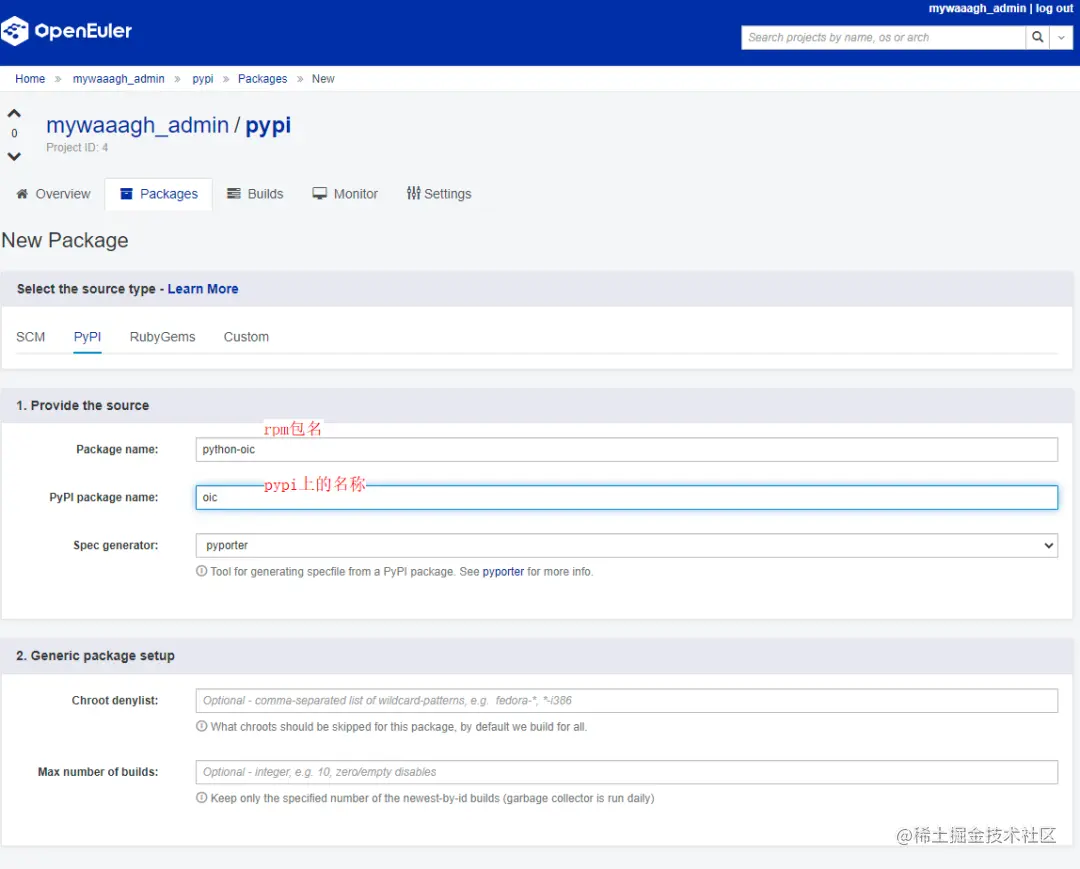
Task: Open Packages breadcrumb link
Action: click(x=262, y=78)
